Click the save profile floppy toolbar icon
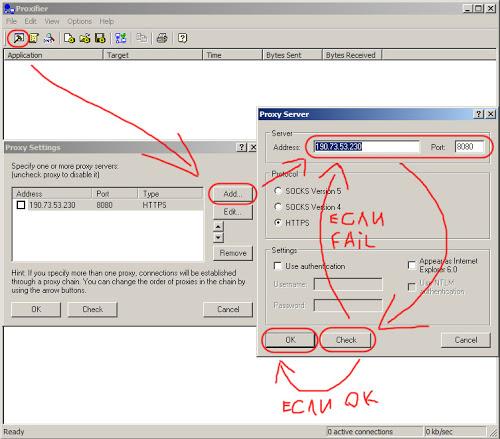The width and height of the screenshot is (500, 439). (100, 38)
